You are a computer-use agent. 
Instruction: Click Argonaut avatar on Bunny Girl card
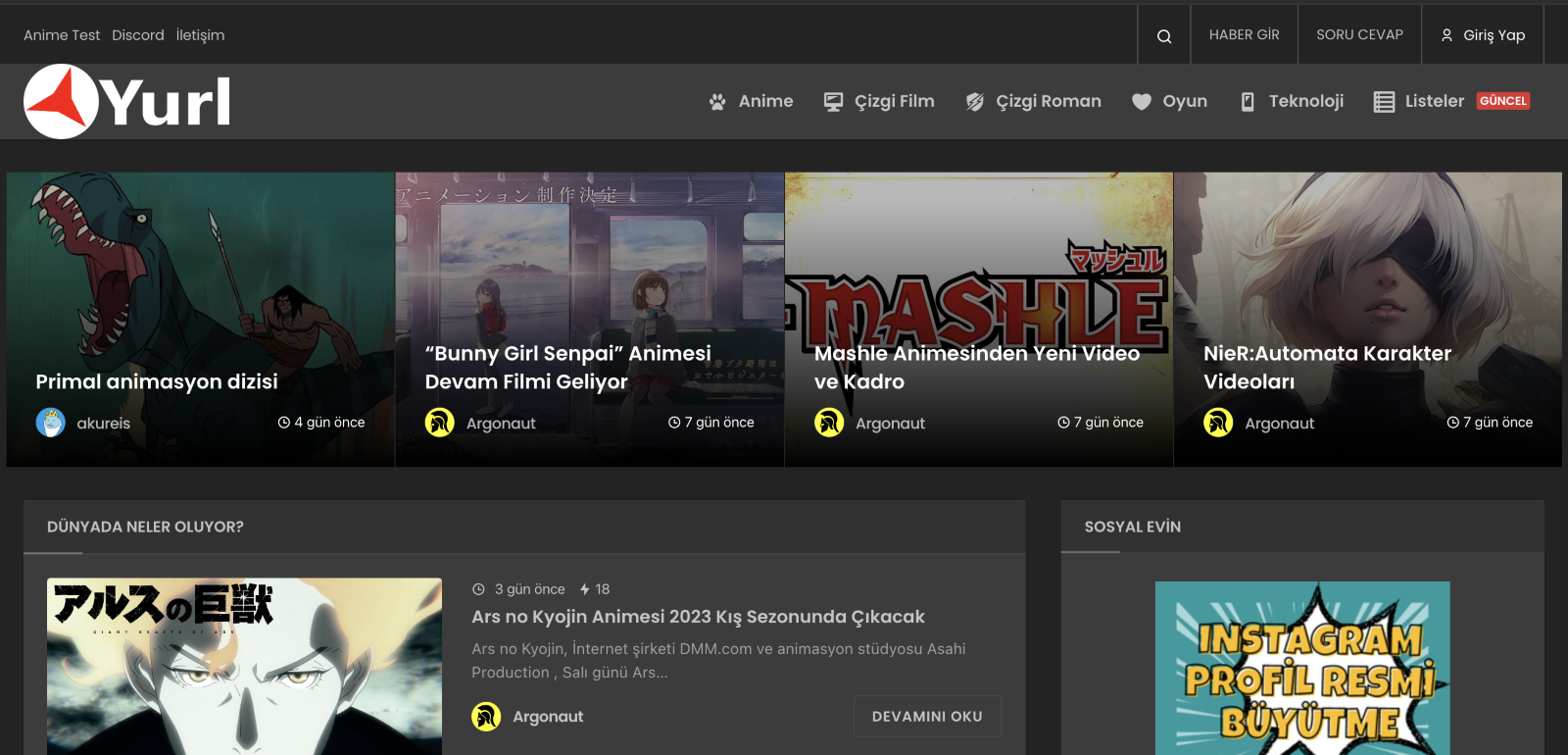point(439,423)
